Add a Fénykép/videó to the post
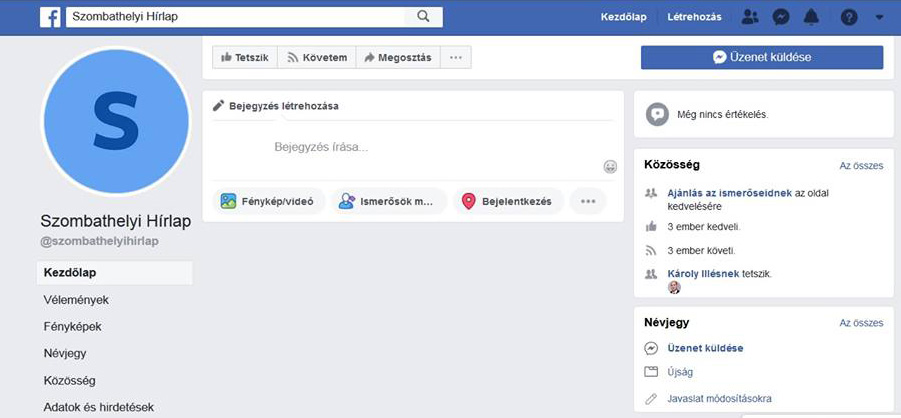The image size is (901, 418). [268, 201]
